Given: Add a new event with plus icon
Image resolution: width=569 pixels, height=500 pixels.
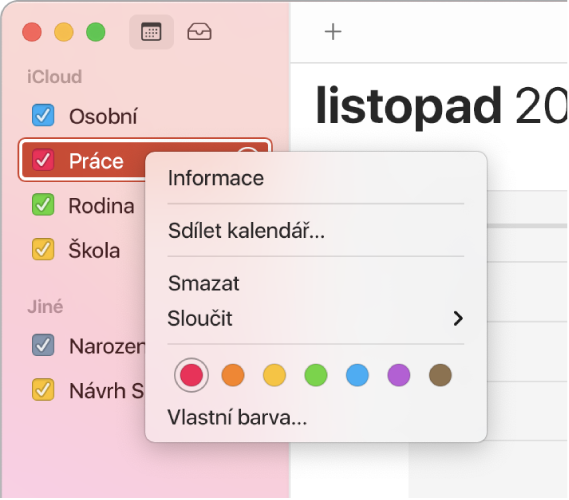Looking at the screenshot, I should pos(333,32).
